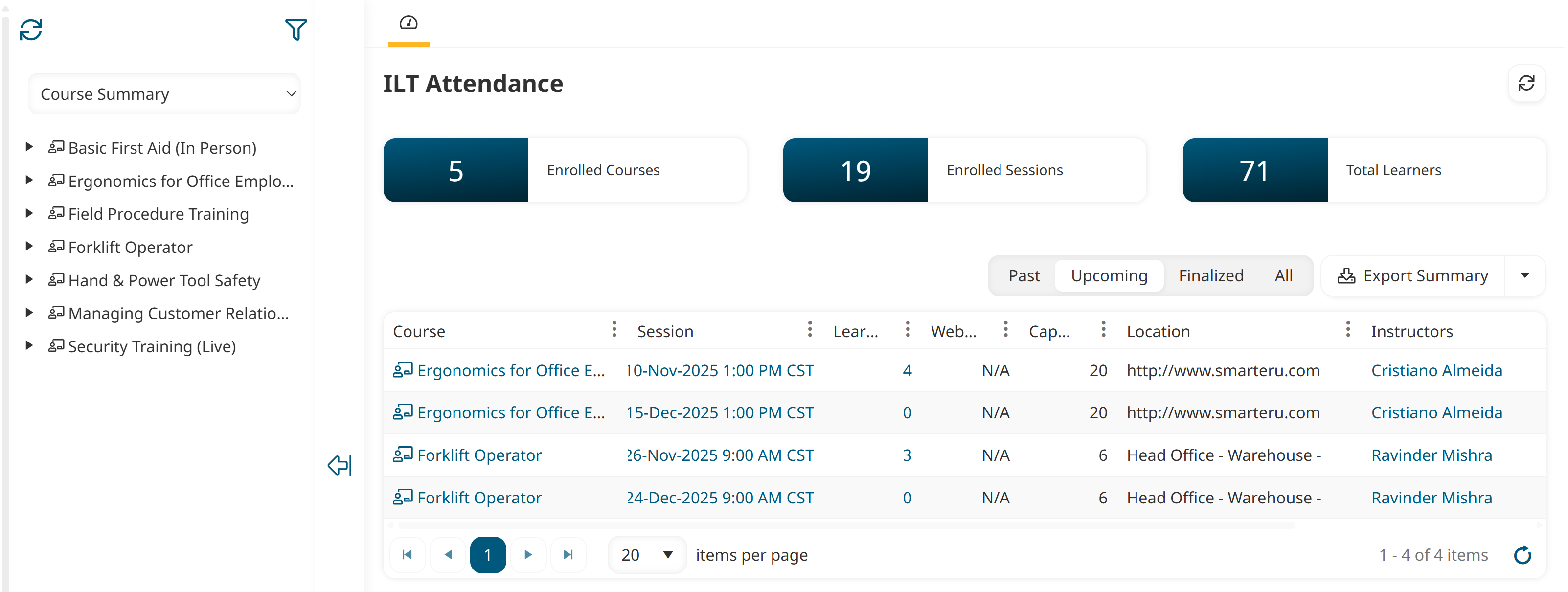Collapse the sidebar using the arrow icon
1568x592 pixels.
339,465
